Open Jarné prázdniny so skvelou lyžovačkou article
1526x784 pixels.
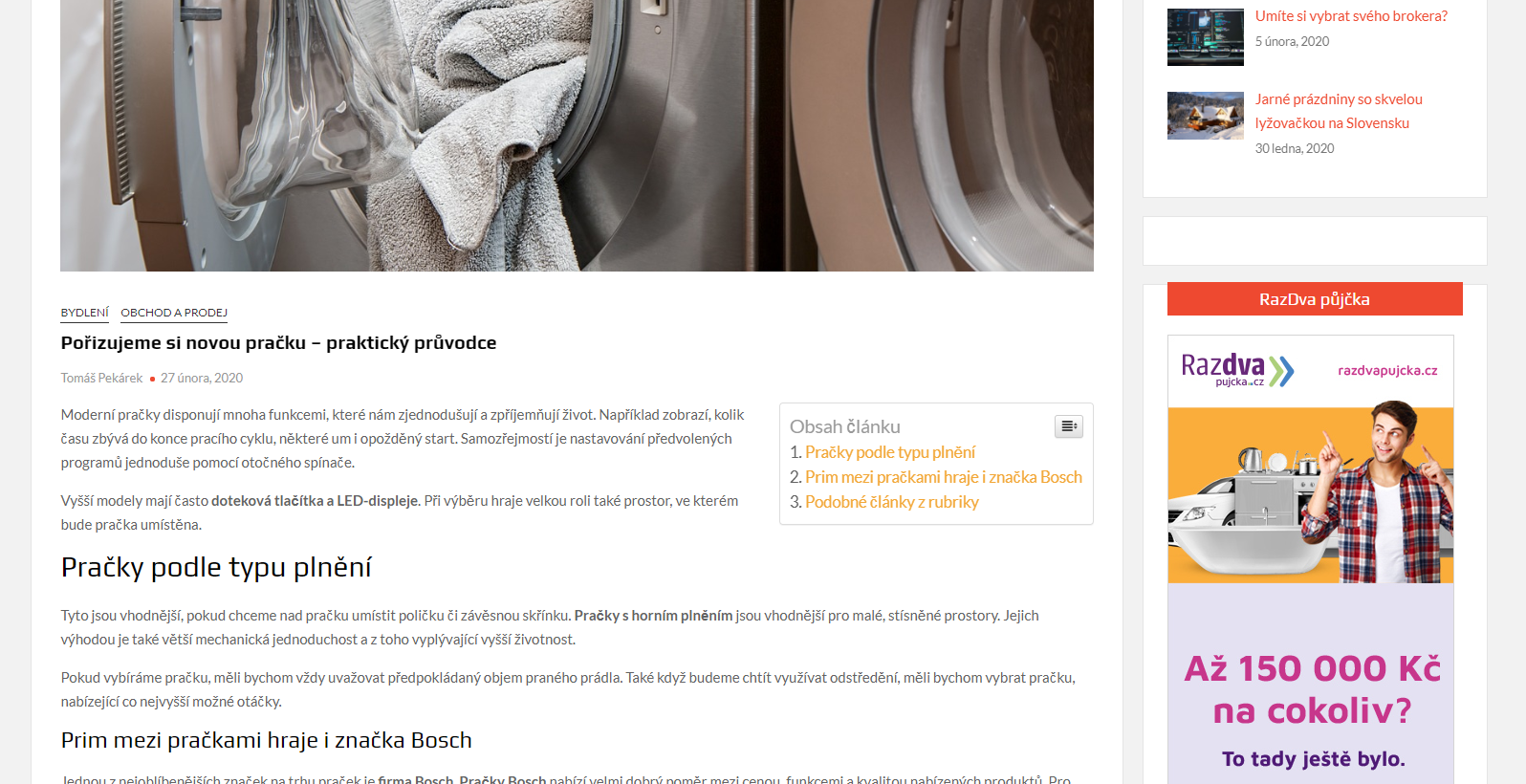1339,111
